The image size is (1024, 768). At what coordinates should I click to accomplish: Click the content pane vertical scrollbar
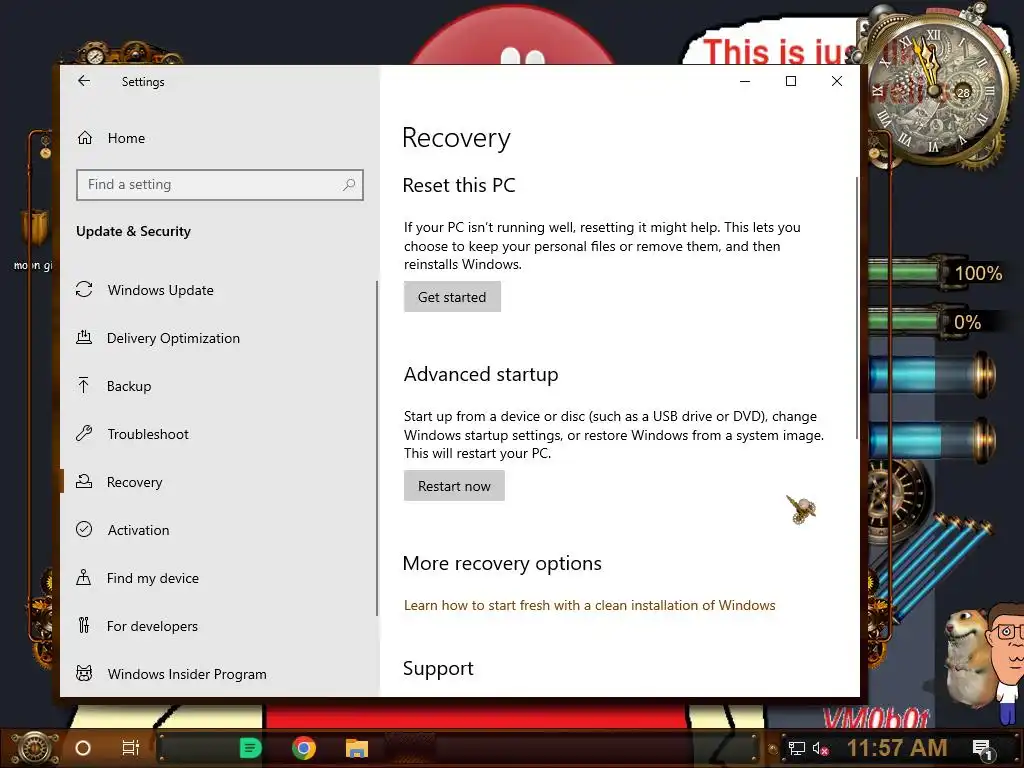856,307
